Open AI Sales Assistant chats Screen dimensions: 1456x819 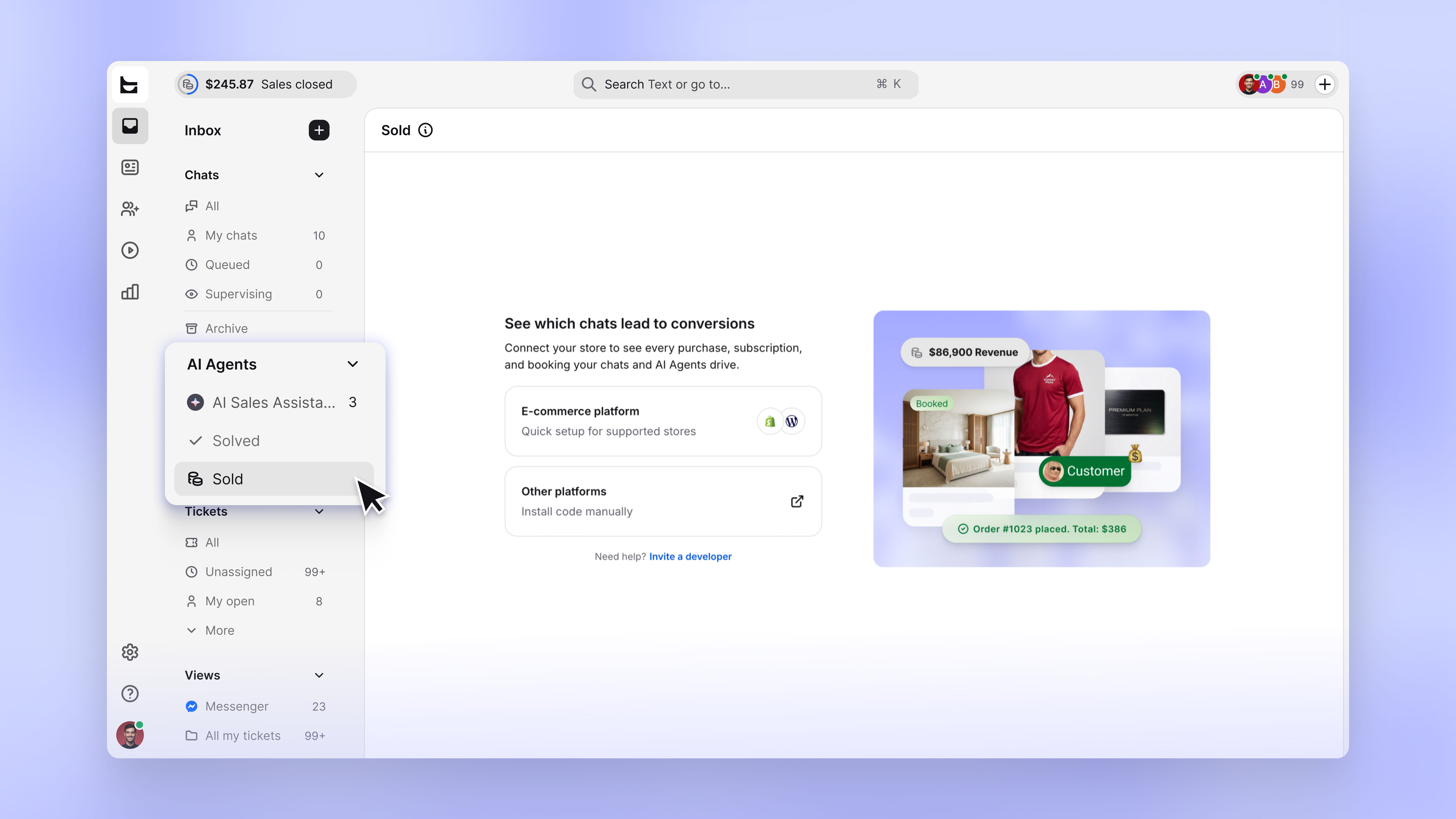[x=274, y=402]
